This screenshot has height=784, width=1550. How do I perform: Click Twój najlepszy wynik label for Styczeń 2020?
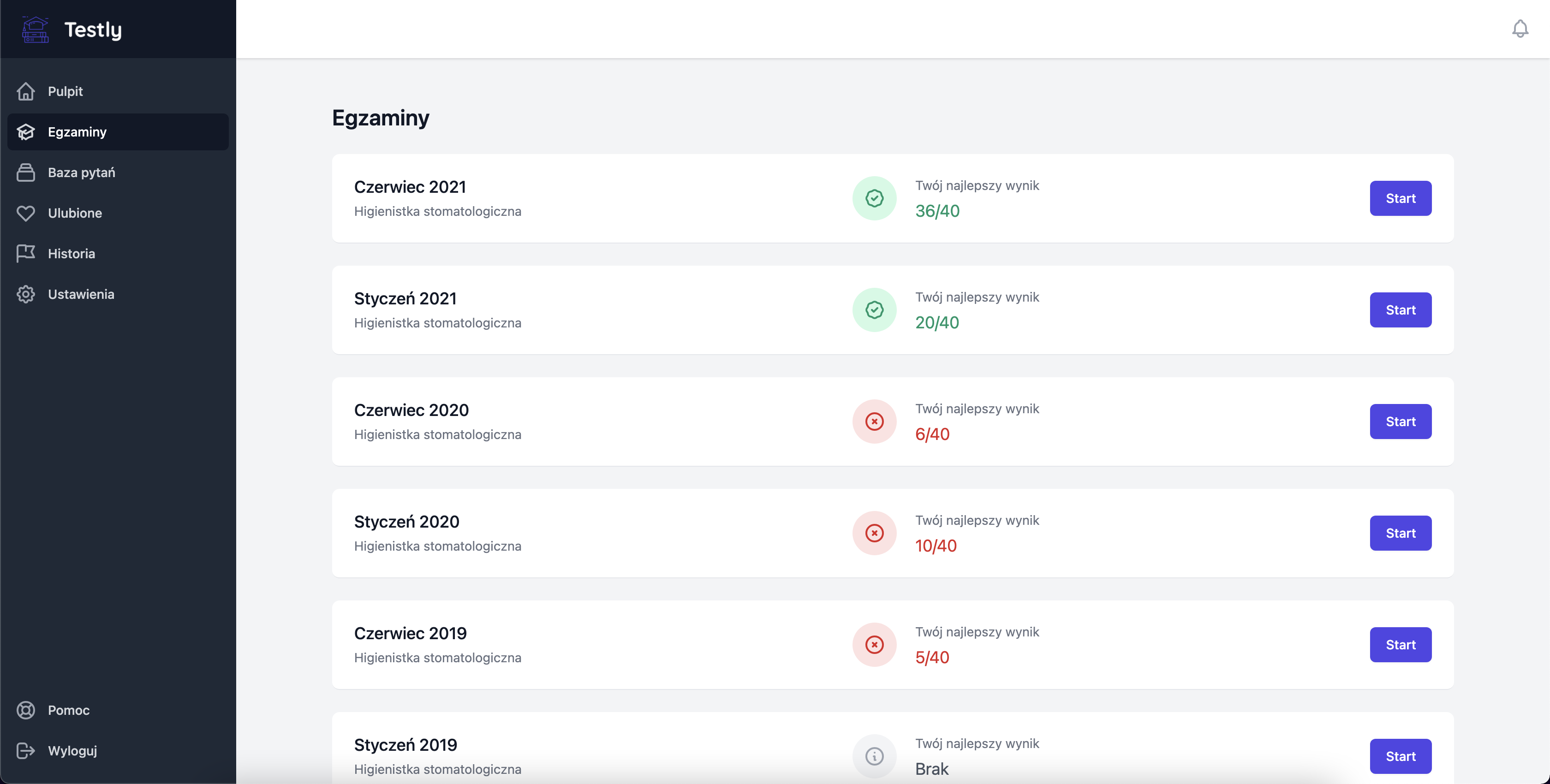point(977,521)
